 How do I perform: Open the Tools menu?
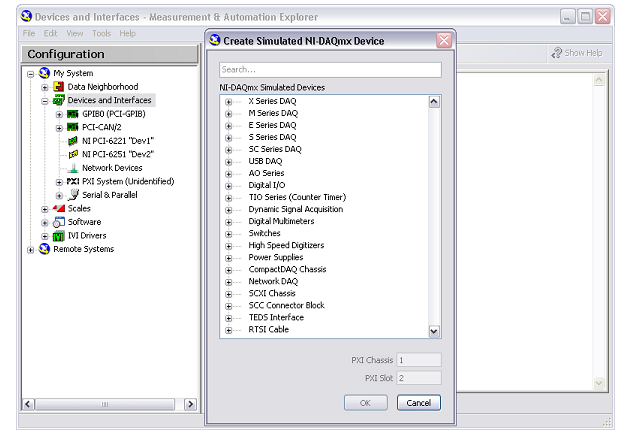click(101, 33)
